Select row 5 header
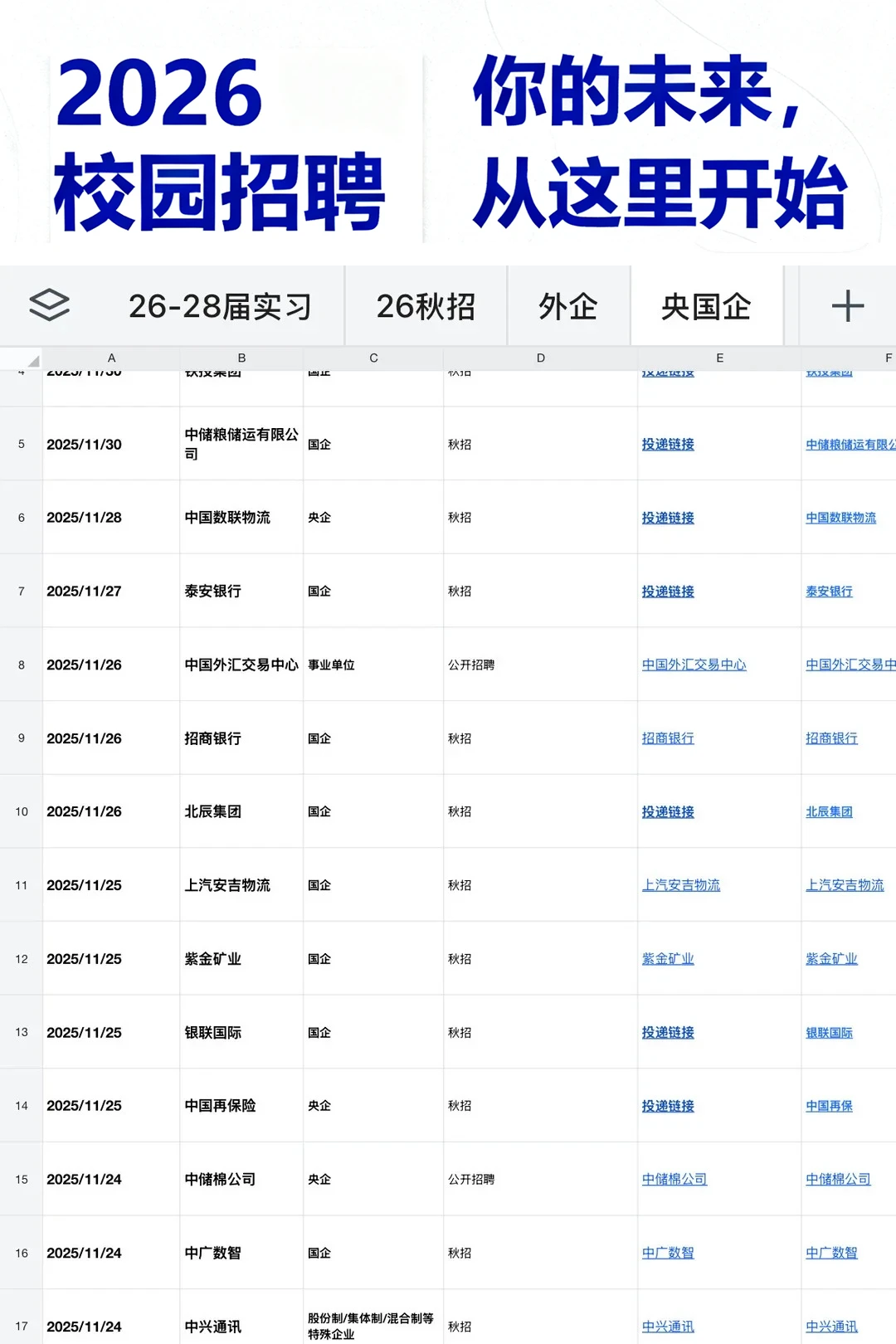This screenshot has height=1344, width=896. point(22,444)
